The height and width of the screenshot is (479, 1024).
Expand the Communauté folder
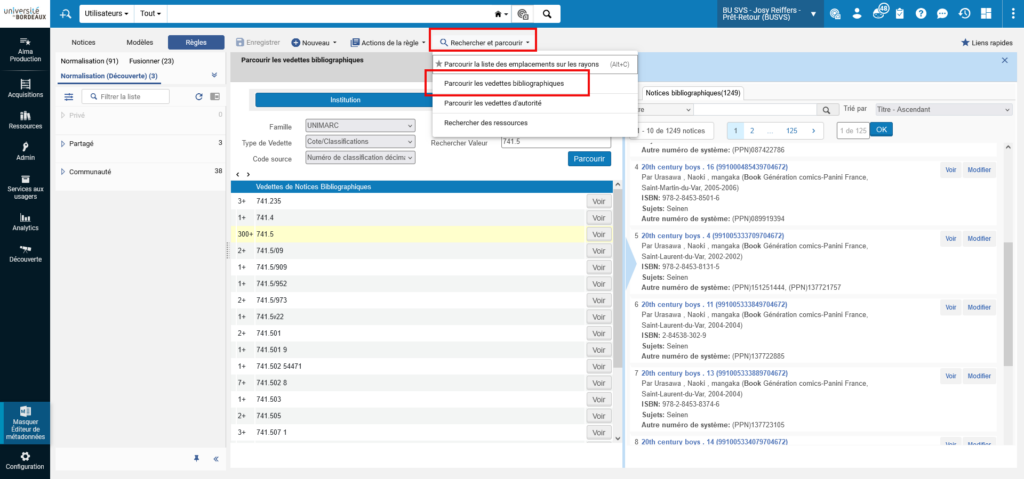(x=63, y=172)
